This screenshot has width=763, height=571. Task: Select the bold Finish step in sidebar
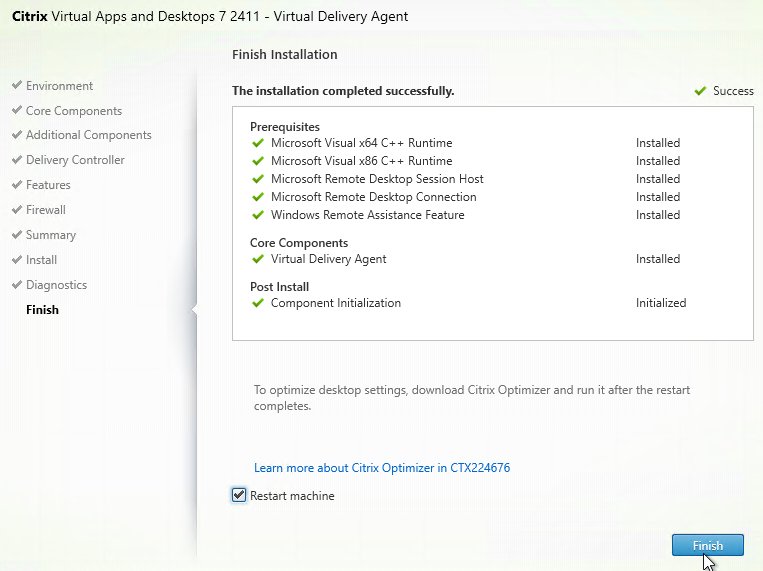(x=42, y=310)
